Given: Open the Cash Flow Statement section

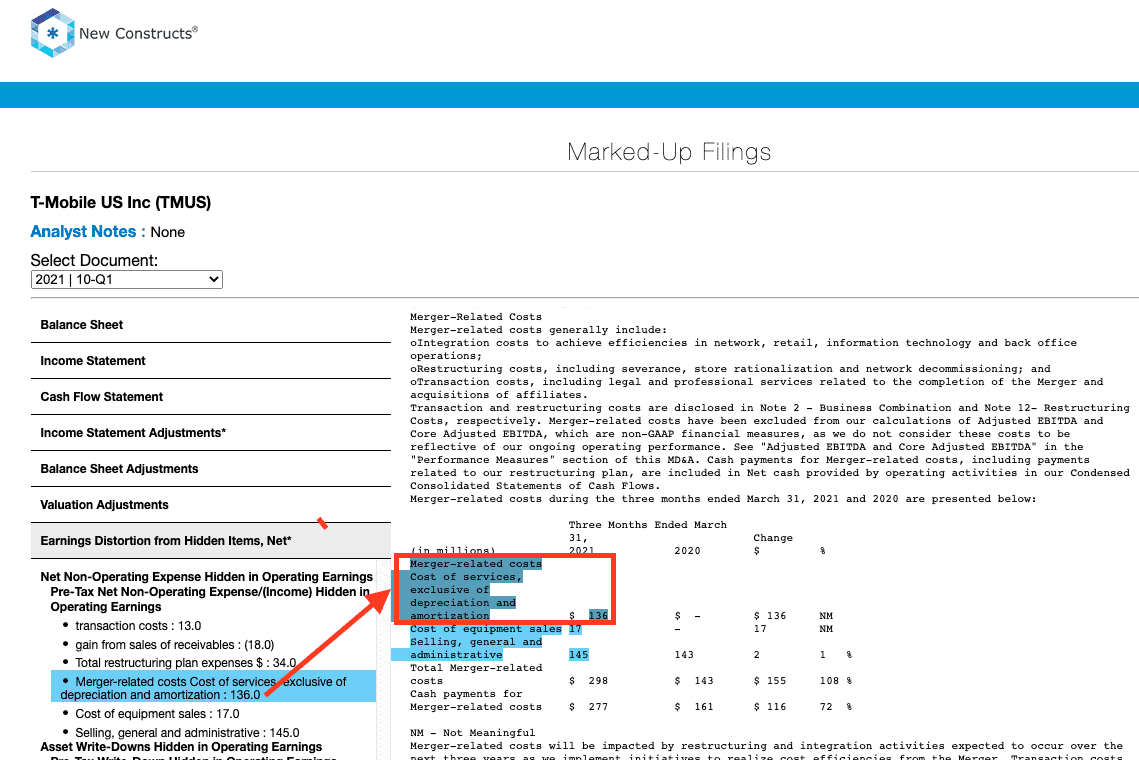Looking at the screenshot, I should tap(211, 397).
